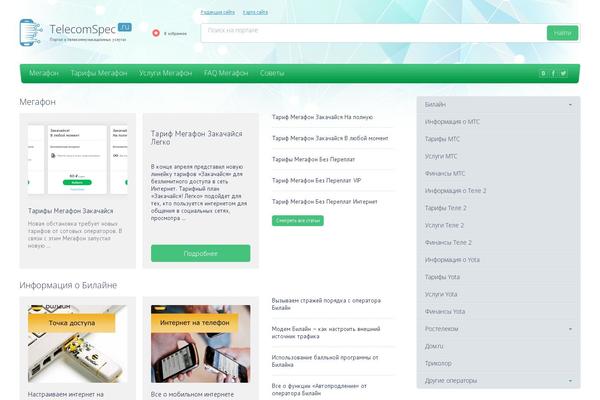The width and height of the screenshot is (600, 400).
Task: Open article Тариф Мегафон Без Переплат VIP
Action: click(316, 180)
